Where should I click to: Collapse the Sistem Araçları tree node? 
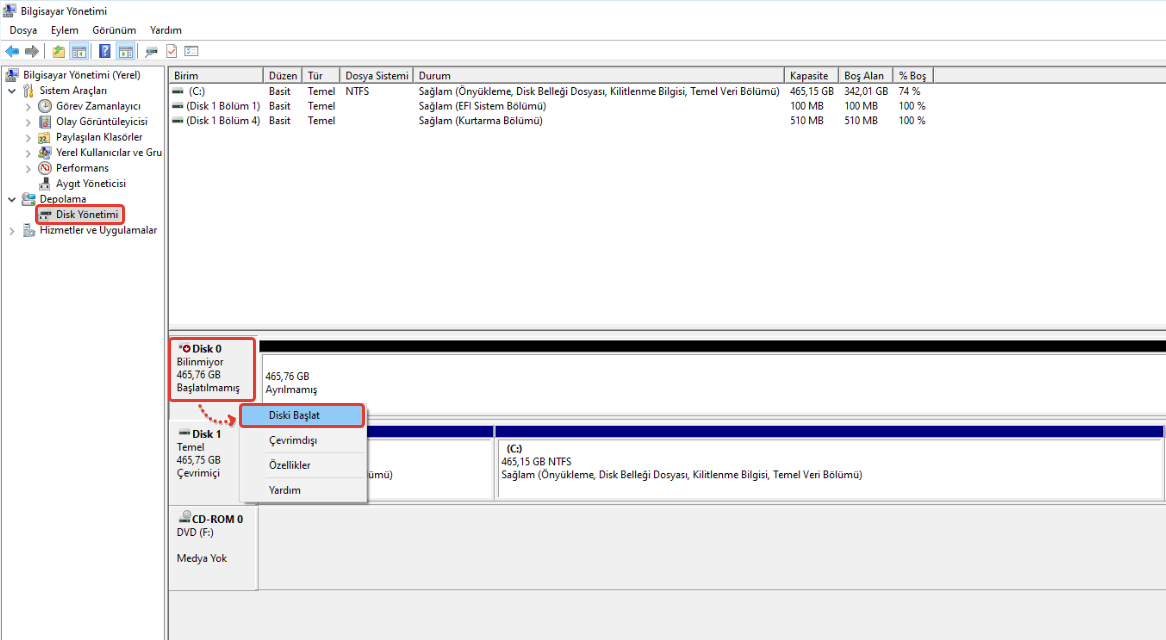12,91
